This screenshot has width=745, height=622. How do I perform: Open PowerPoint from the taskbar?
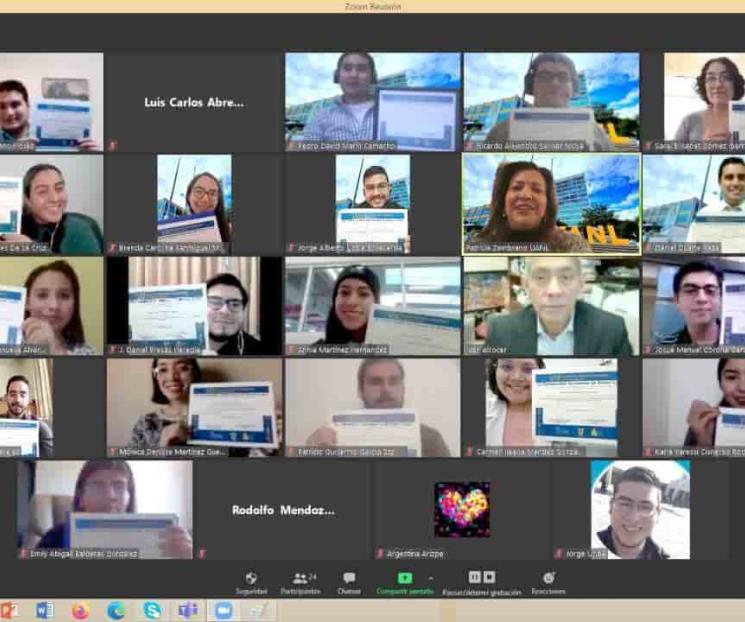click(x=10, y=610)
